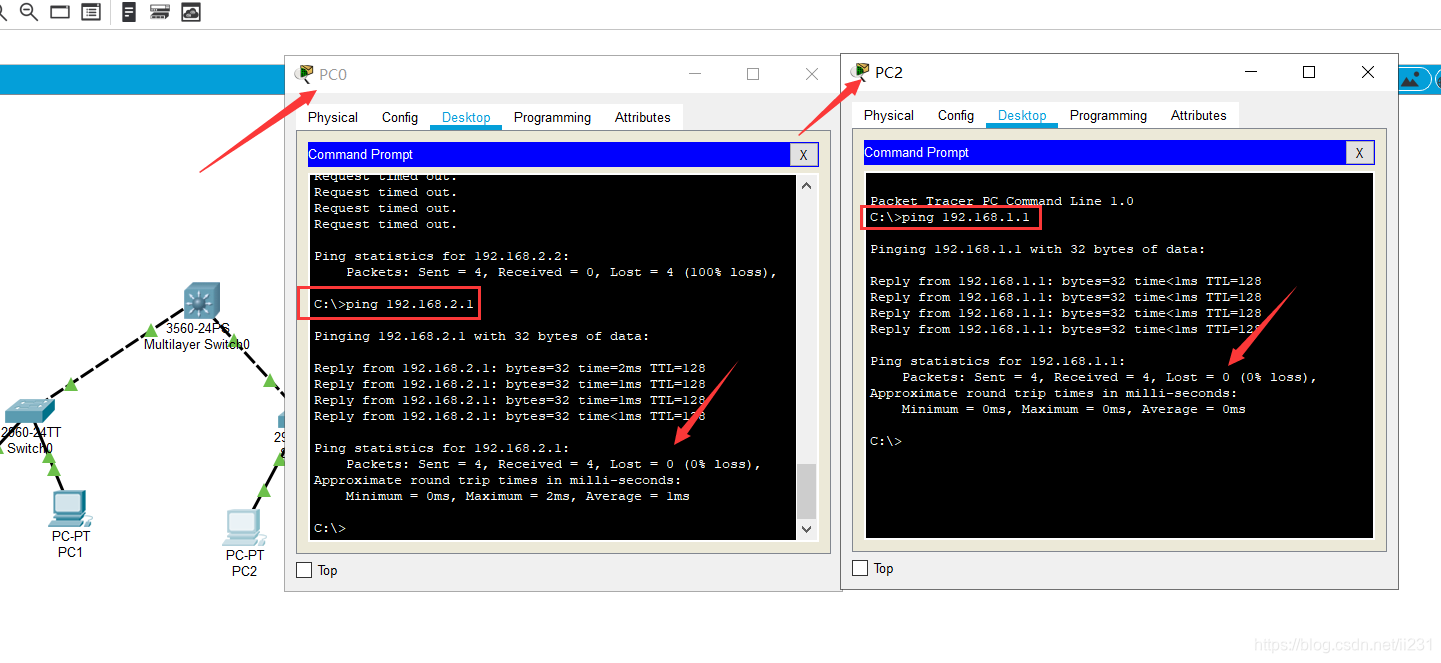This screenshot has width=1441, height=663.
Task: Click PC0 Command Prompt blue title bar
Action: point(548,154)
